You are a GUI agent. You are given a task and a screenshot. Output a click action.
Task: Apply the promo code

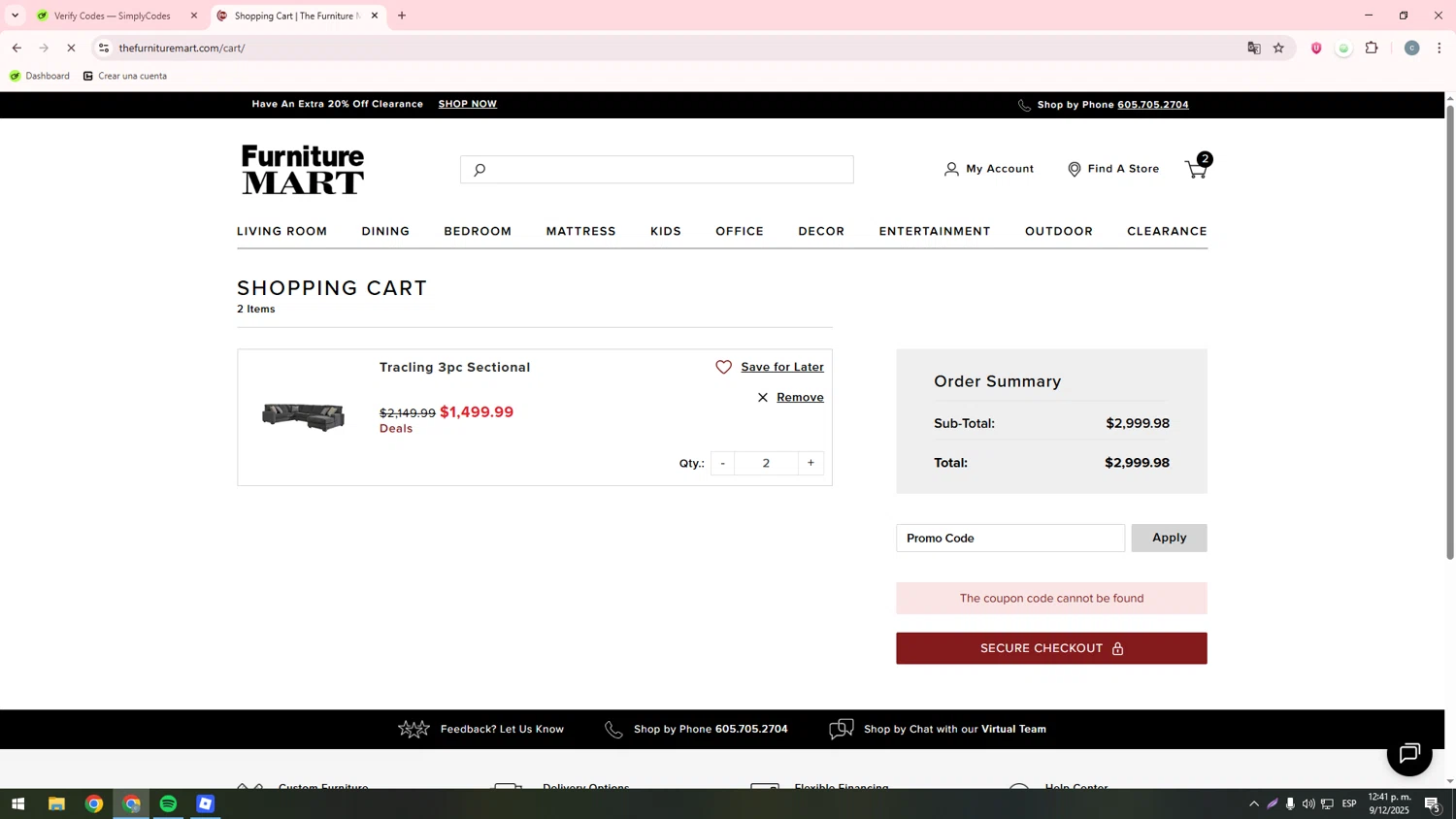click(x=1169, y=538)
